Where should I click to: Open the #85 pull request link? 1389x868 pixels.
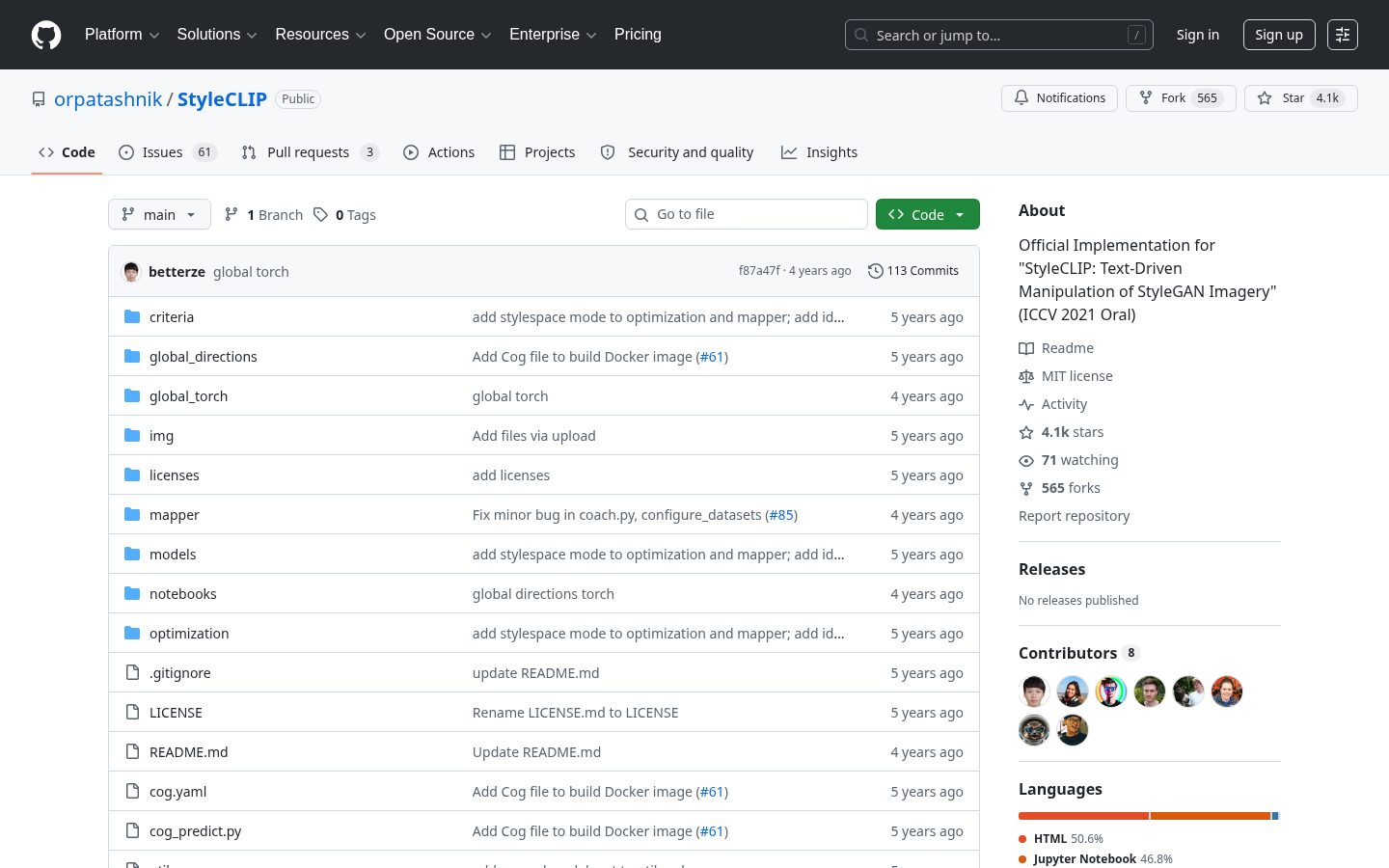pyautogui.click(x=781, y=515)
